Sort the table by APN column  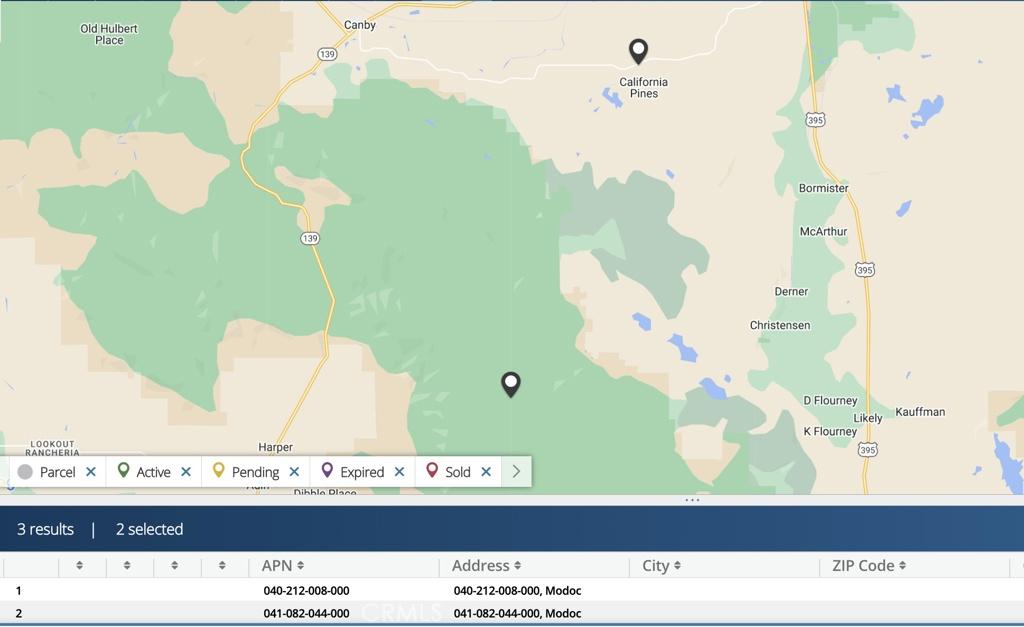point(283,566)
